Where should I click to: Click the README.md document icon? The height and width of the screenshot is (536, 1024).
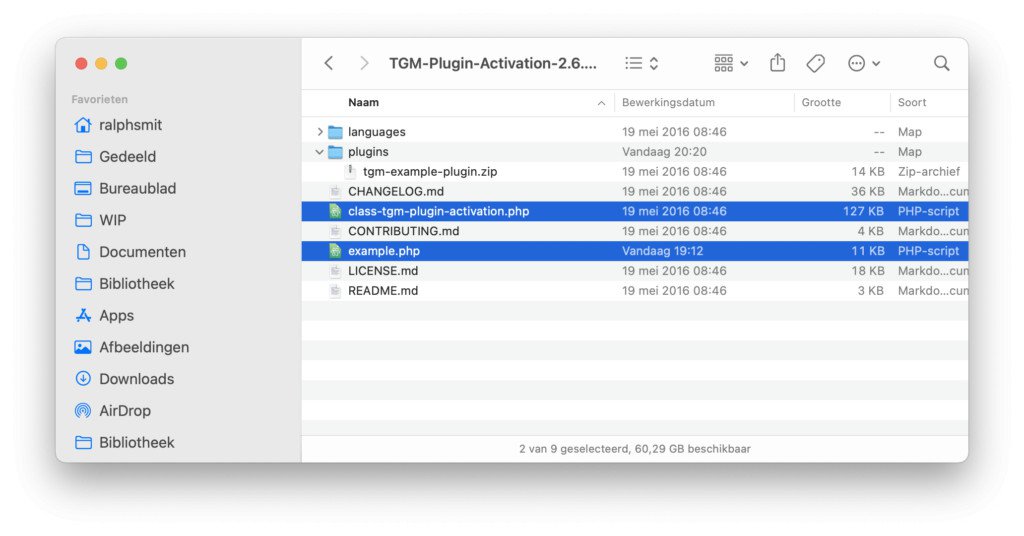point(335,291)
